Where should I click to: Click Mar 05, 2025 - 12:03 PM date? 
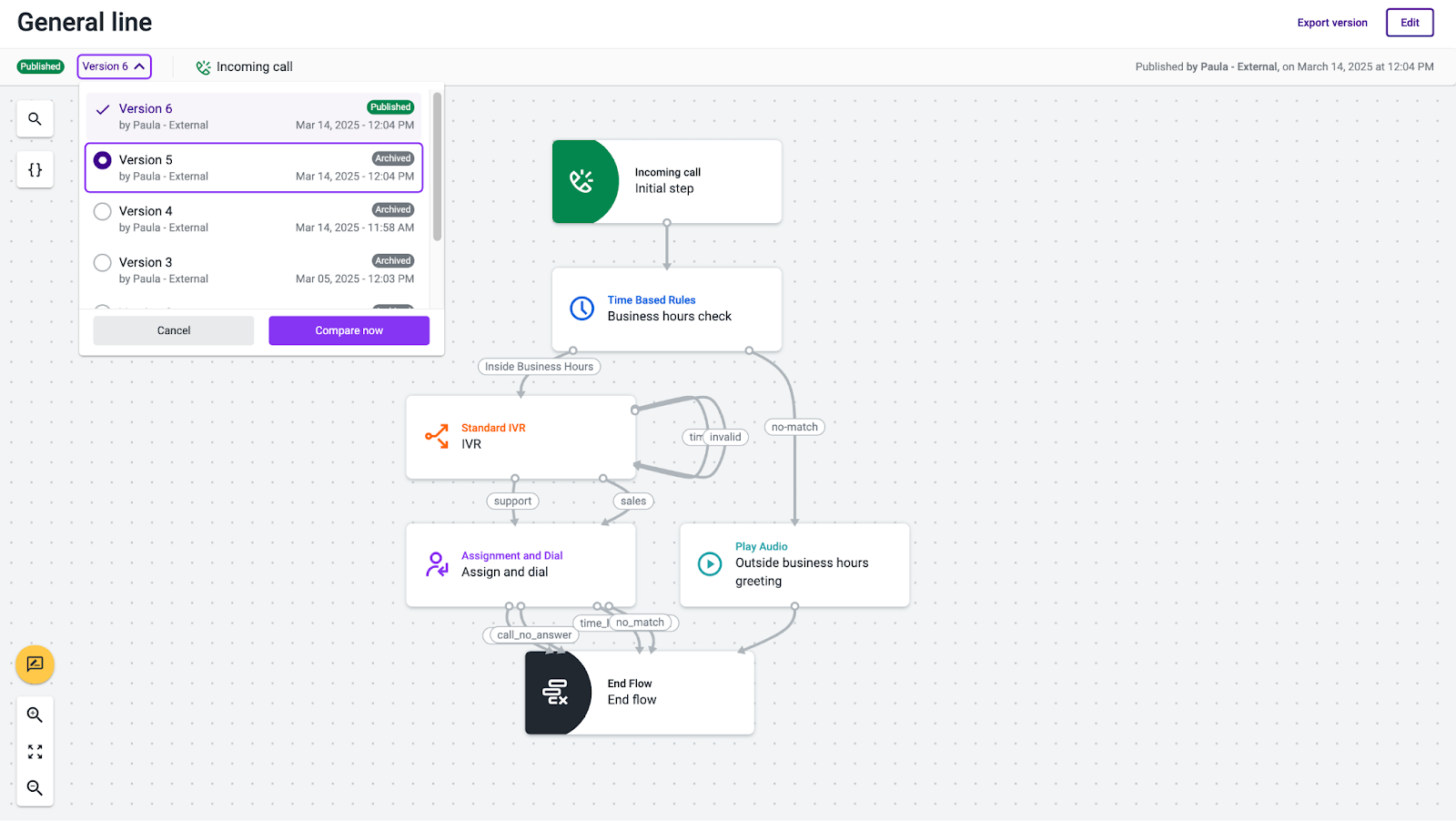coord(355,279)
